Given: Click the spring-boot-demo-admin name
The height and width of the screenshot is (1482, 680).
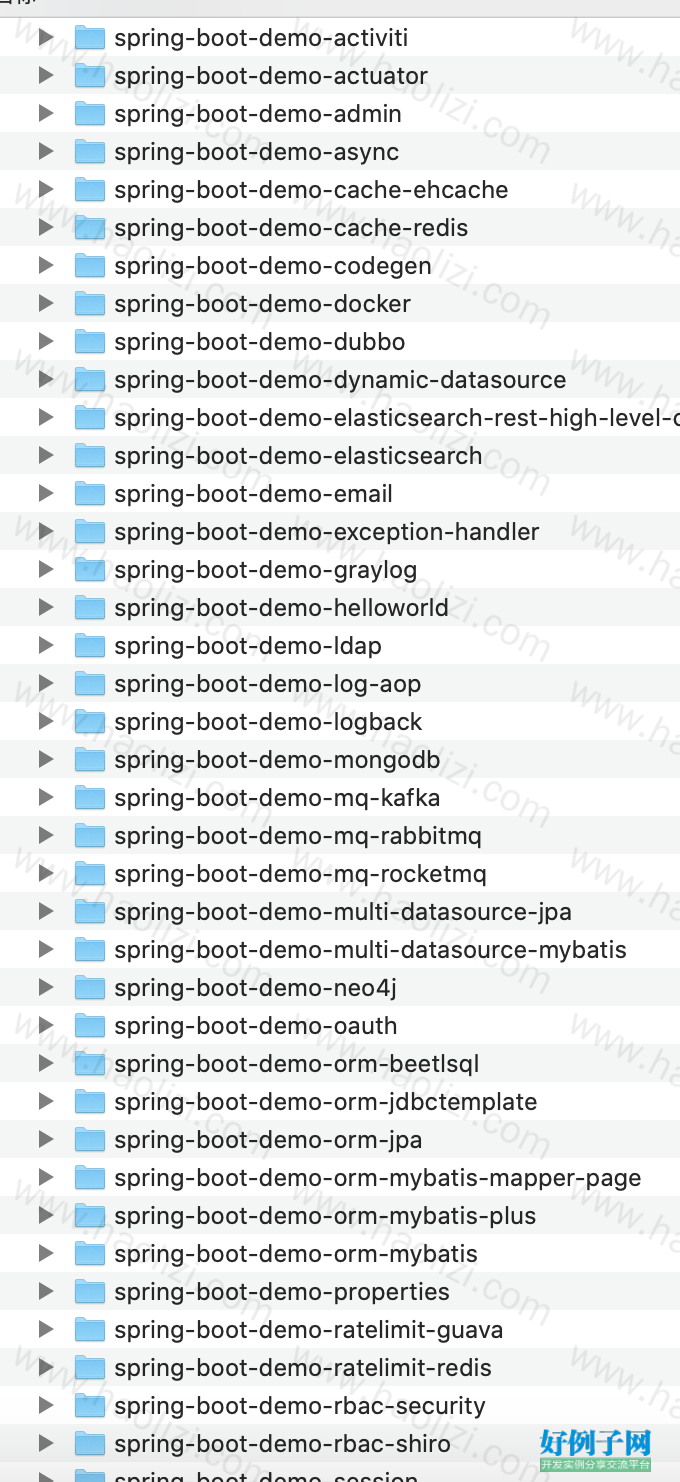Looking at the screenshot, I should point(258,114).
